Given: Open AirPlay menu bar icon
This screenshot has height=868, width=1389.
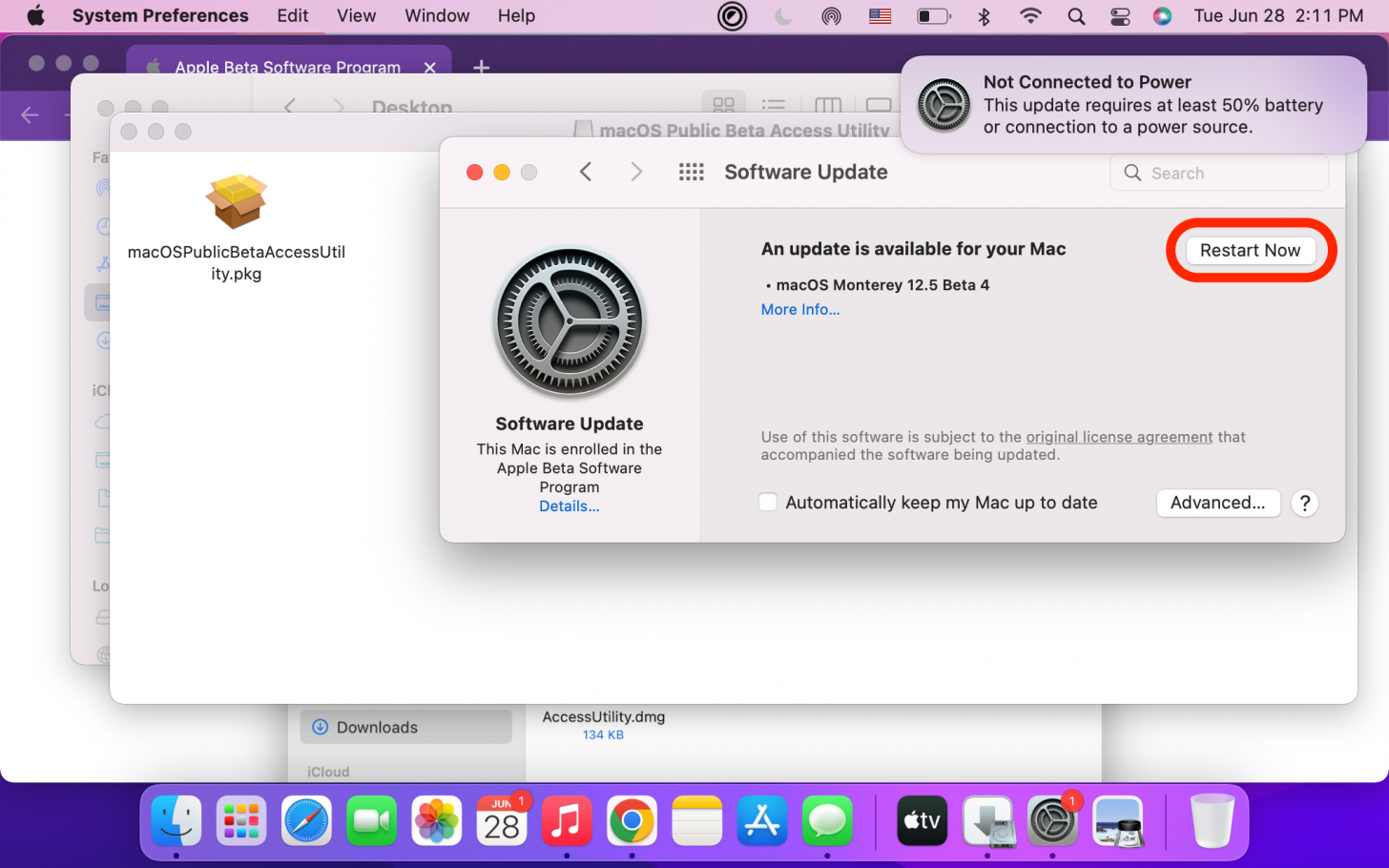Looking at the screenshot, I should (x=832, y=16).
